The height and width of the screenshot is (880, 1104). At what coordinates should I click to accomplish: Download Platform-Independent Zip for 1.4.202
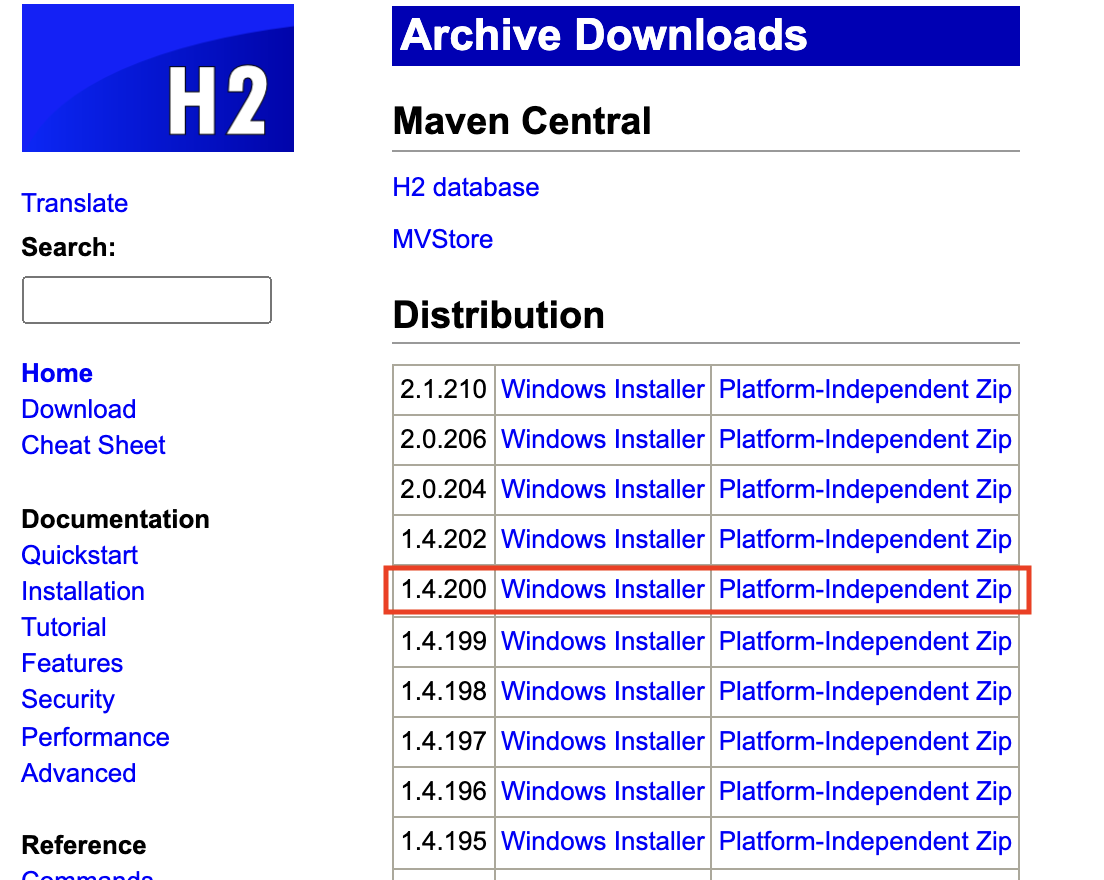point(865,539)
